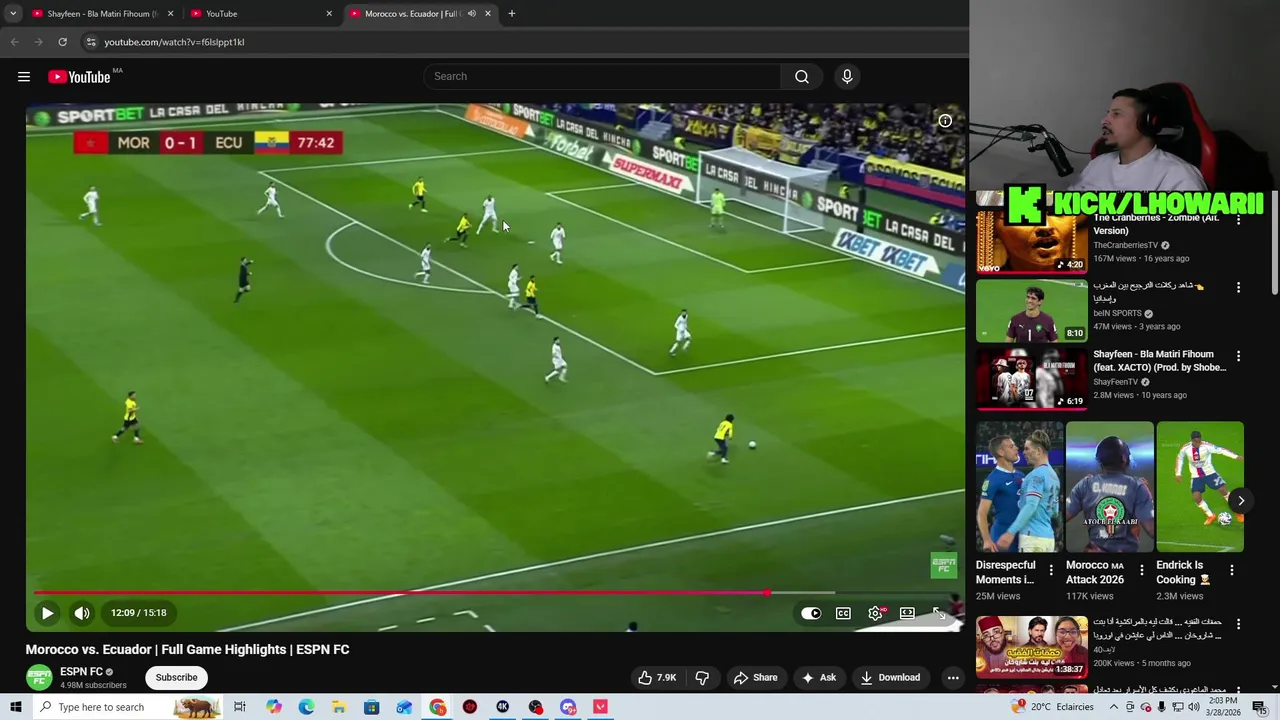Click the 20°C weather widget in taskbar

(1053, 707)
